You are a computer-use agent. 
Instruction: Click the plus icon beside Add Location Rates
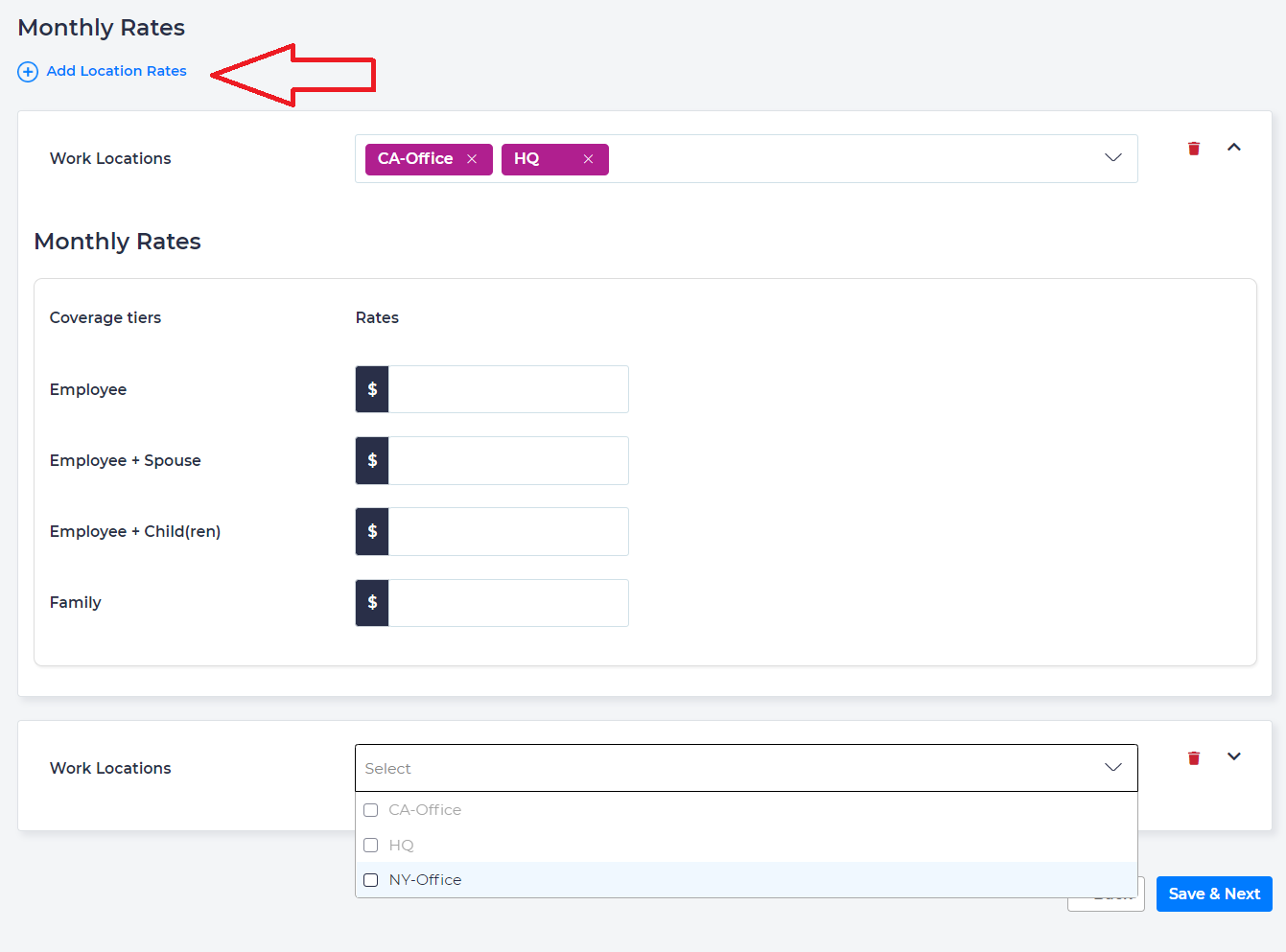[28, 72]
